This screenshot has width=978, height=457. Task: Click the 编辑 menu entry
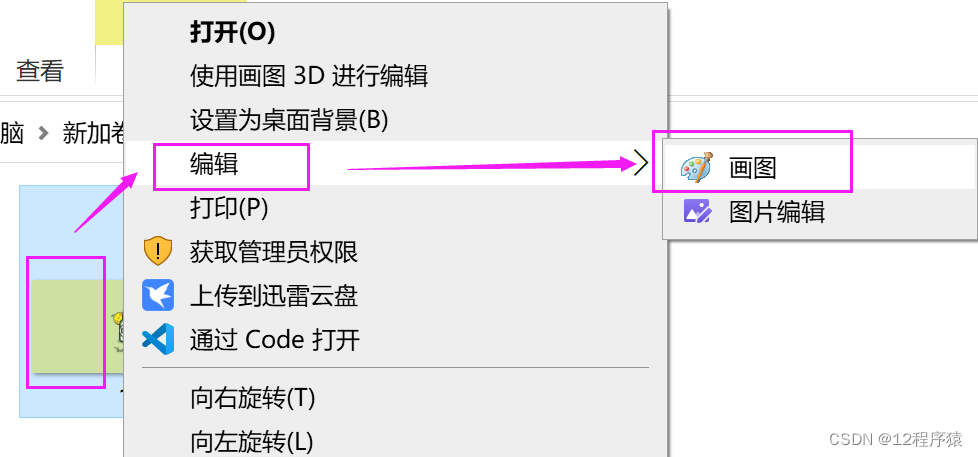(214, 164)
